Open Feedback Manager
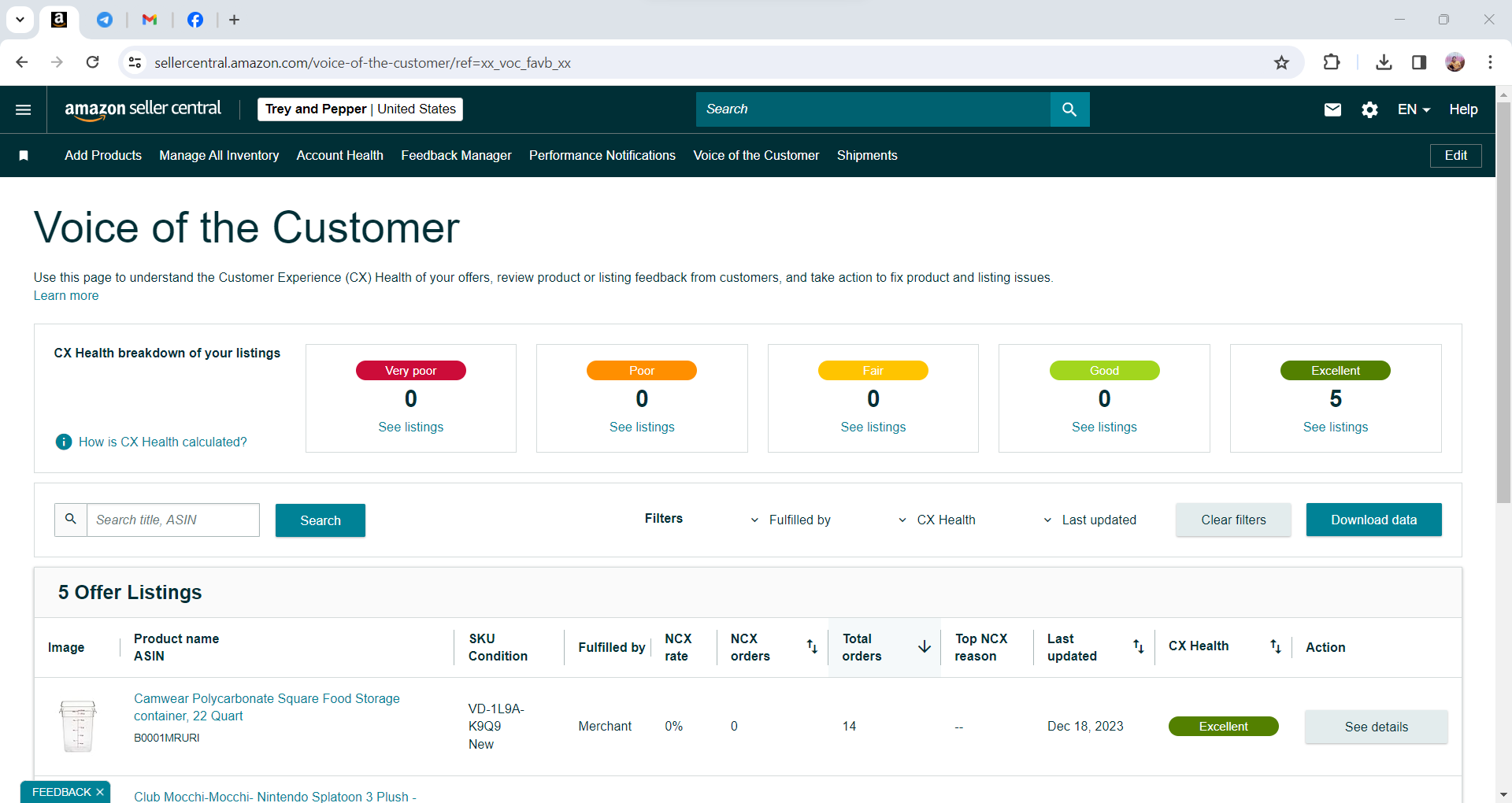This screenshot has width=1512, height=803. pyautogui.click(x=456, y=156)
